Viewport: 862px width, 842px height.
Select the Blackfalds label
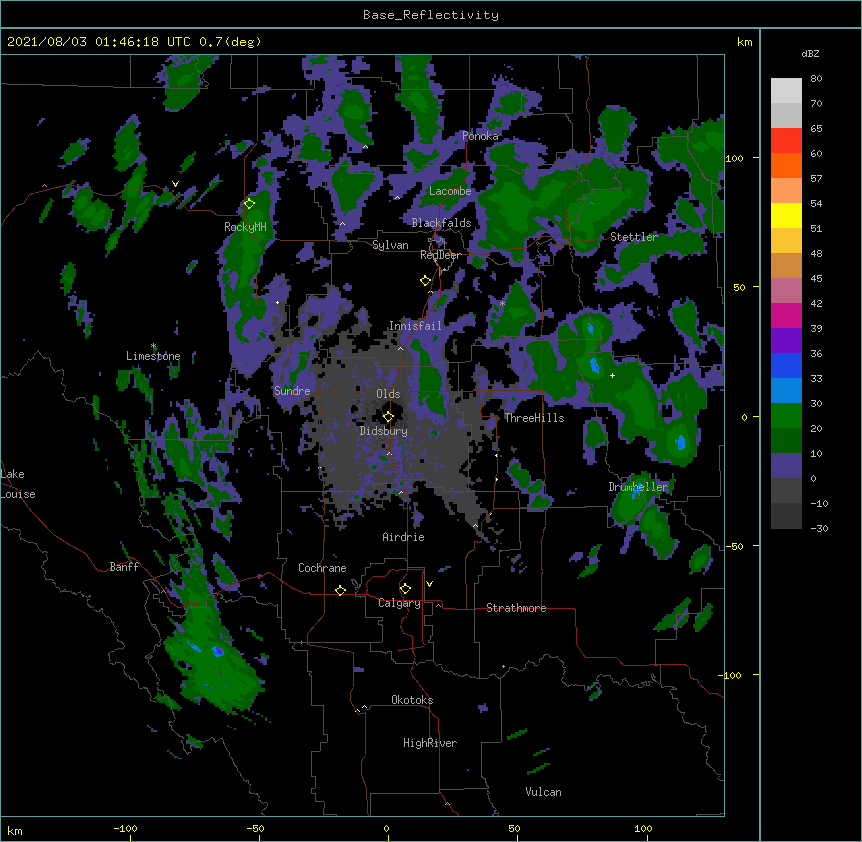(x=441, y=223)
